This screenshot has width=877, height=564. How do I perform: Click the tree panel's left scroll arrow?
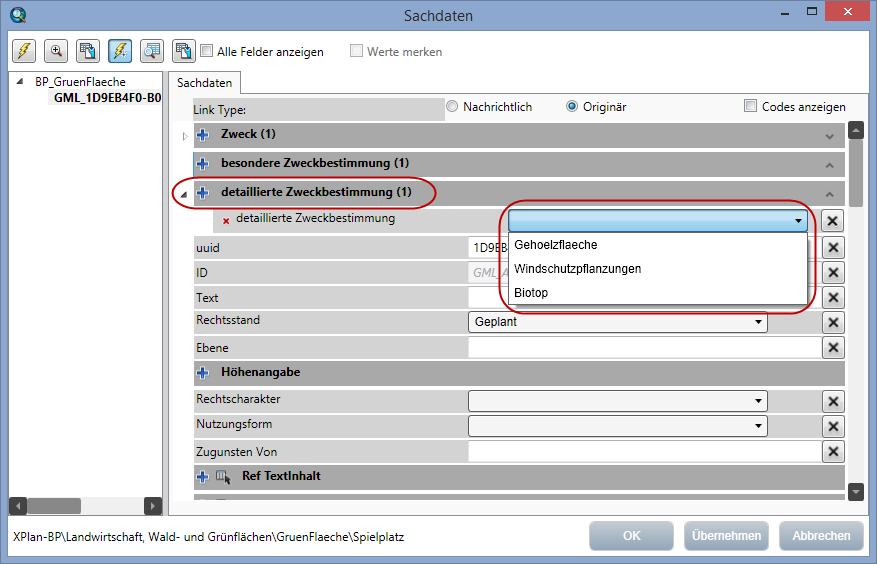(x=18, y=506)
